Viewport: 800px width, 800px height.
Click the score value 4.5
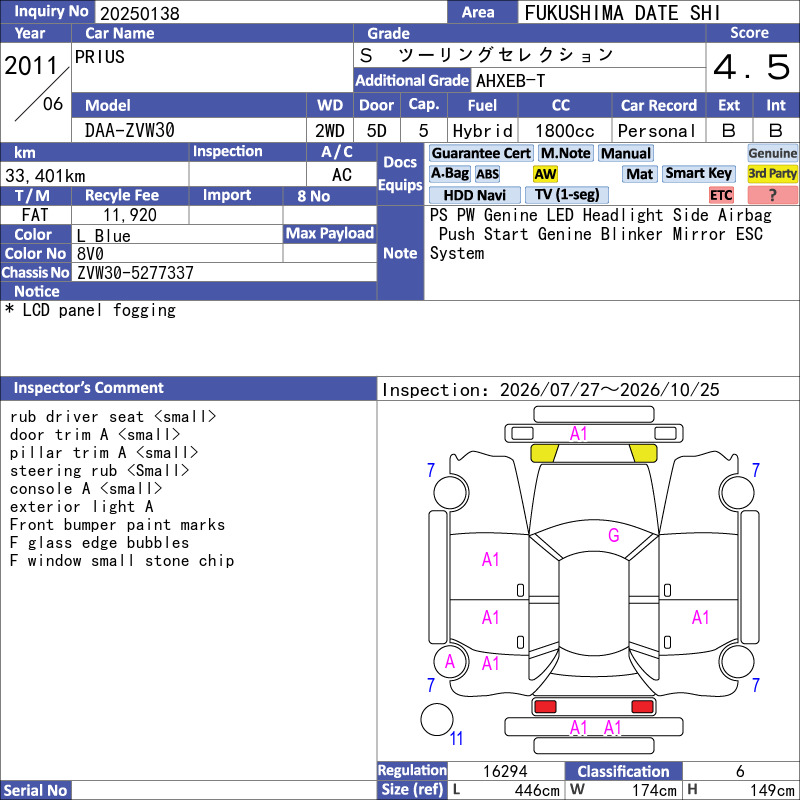click(752, 67)
